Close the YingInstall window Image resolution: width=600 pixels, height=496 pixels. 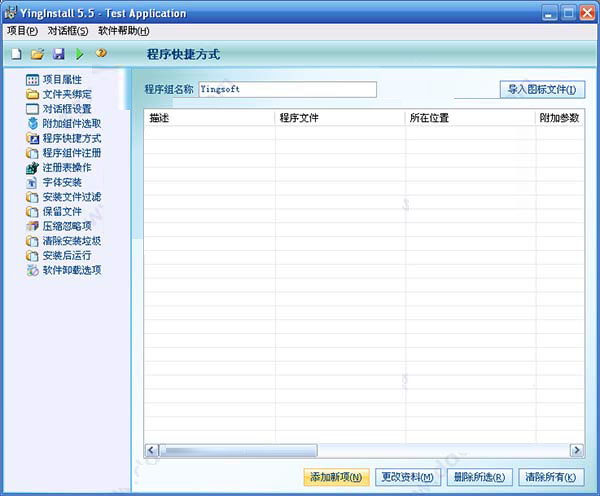[587, 13]
